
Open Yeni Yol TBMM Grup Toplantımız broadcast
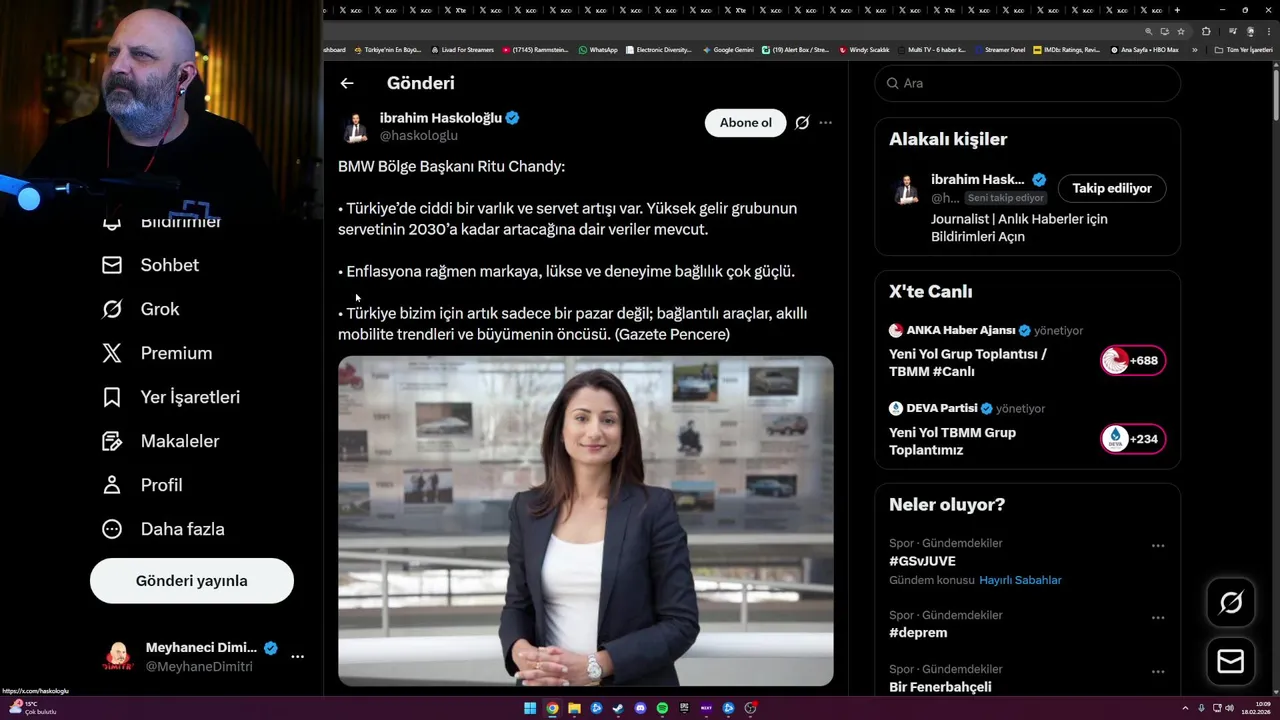click(x=952, y=441)
